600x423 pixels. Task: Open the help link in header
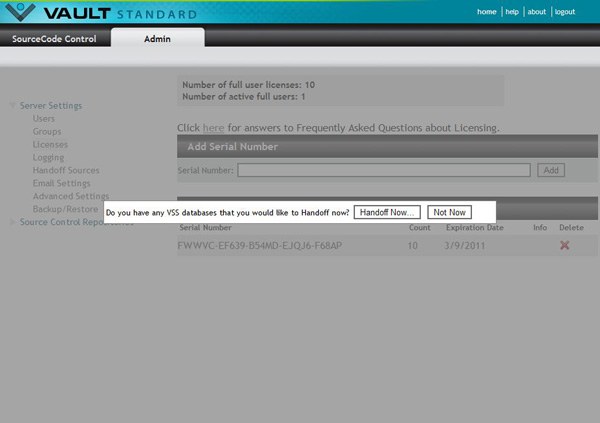(x=512, y=12)
